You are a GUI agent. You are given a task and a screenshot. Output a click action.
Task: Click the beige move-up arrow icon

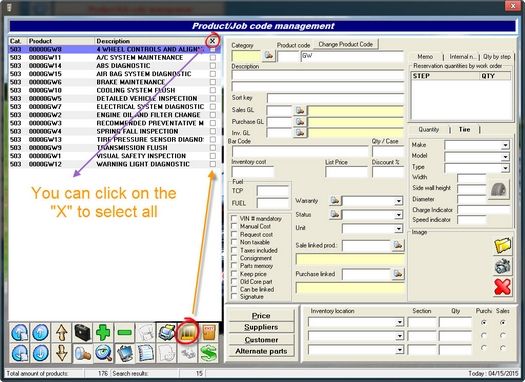62,332
